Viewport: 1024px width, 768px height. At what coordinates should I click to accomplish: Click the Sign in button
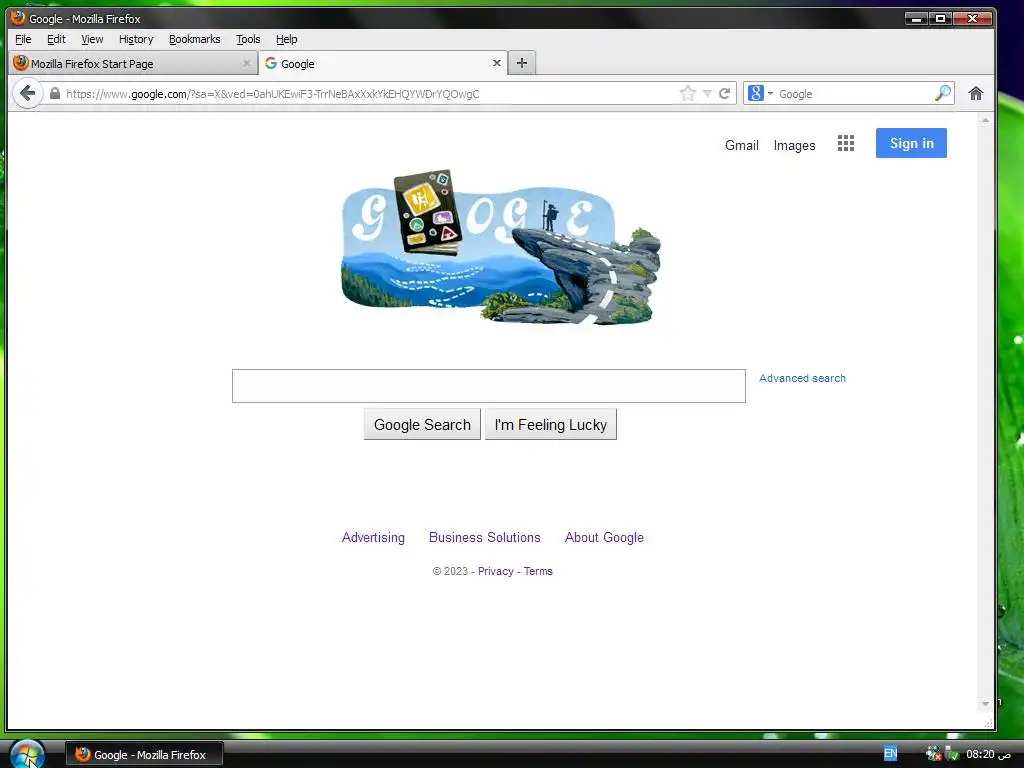(x=911, y=143)
